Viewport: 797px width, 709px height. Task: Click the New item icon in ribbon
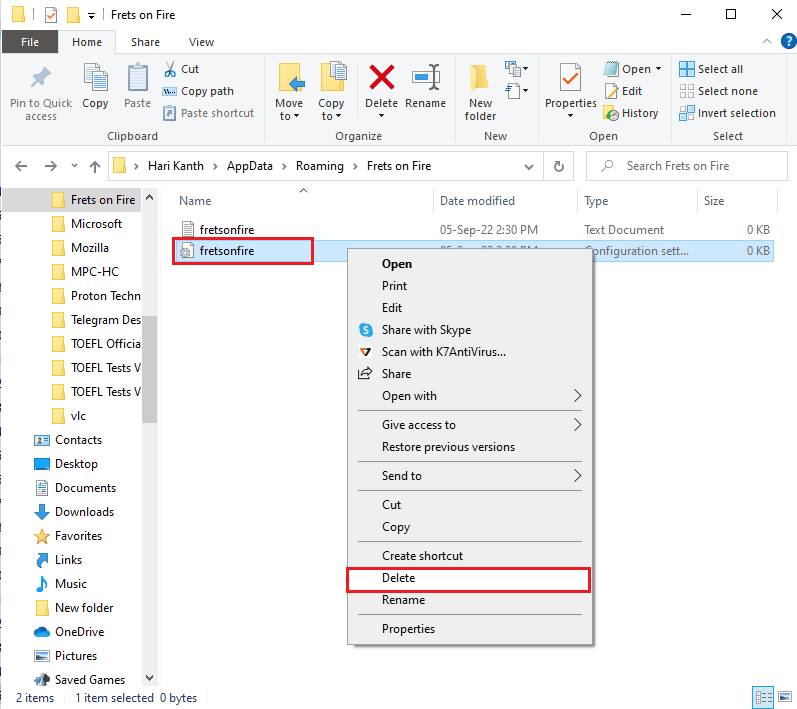[516, 68]
